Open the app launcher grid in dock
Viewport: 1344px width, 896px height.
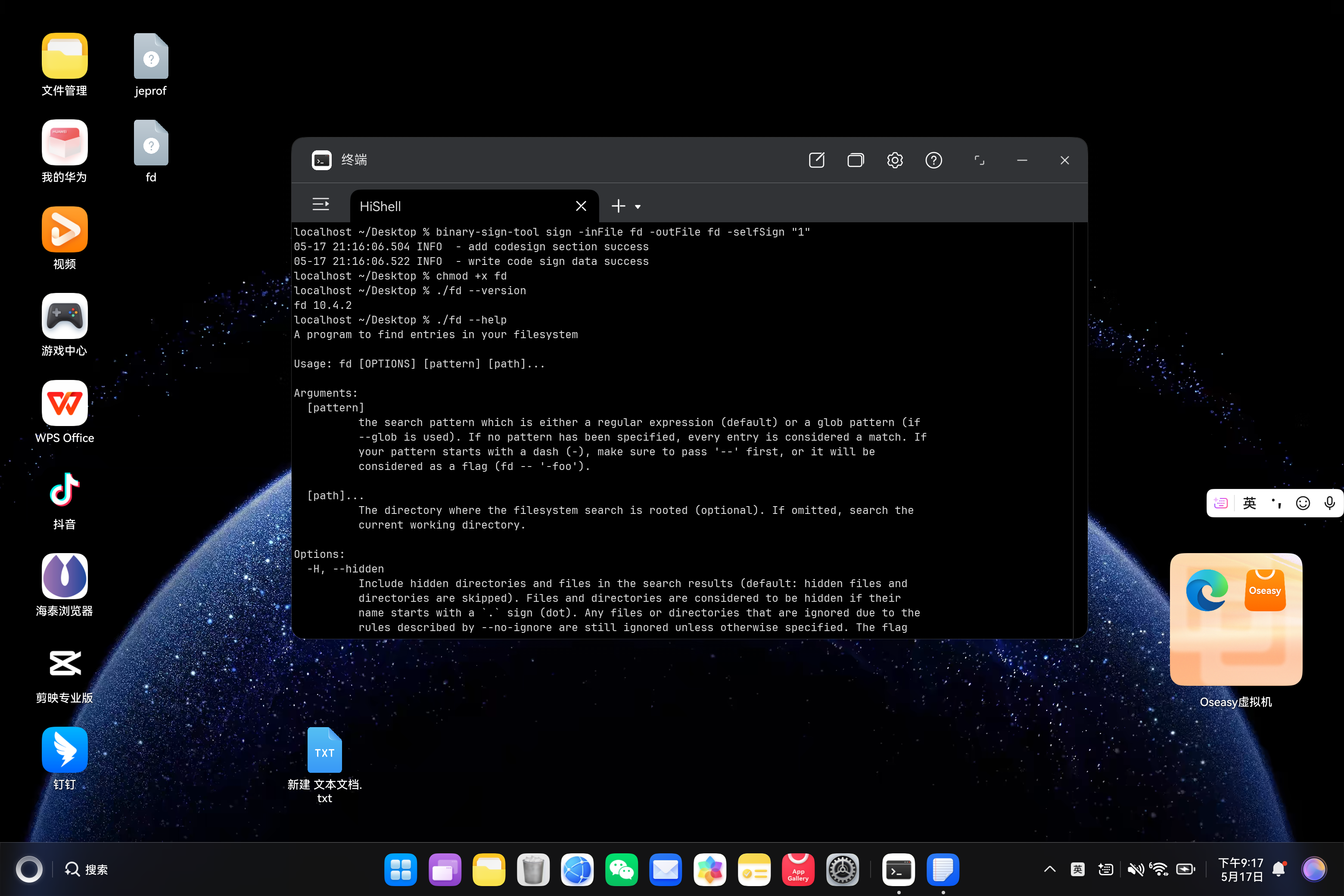401,870
